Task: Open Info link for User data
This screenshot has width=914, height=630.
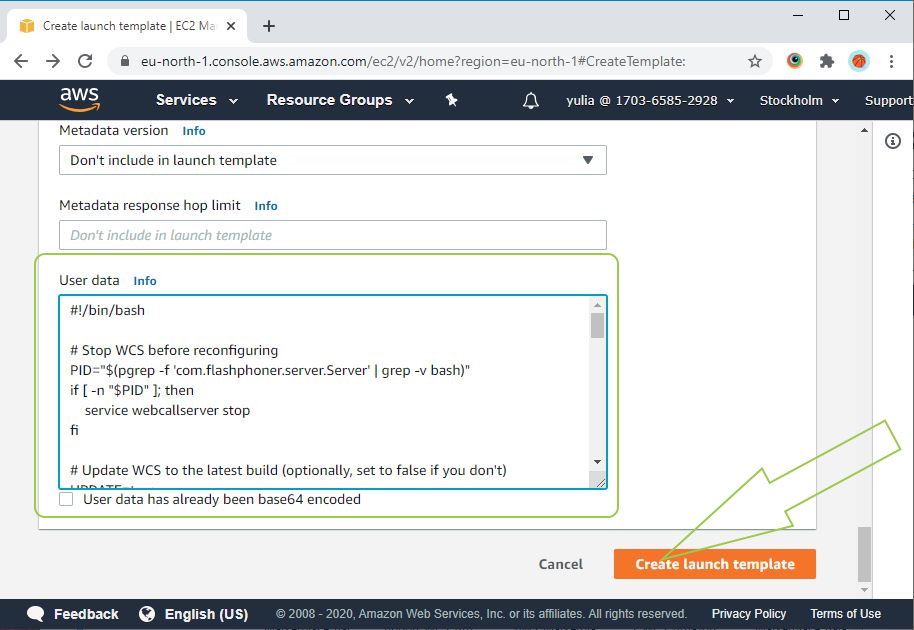Action: (145, 281)
